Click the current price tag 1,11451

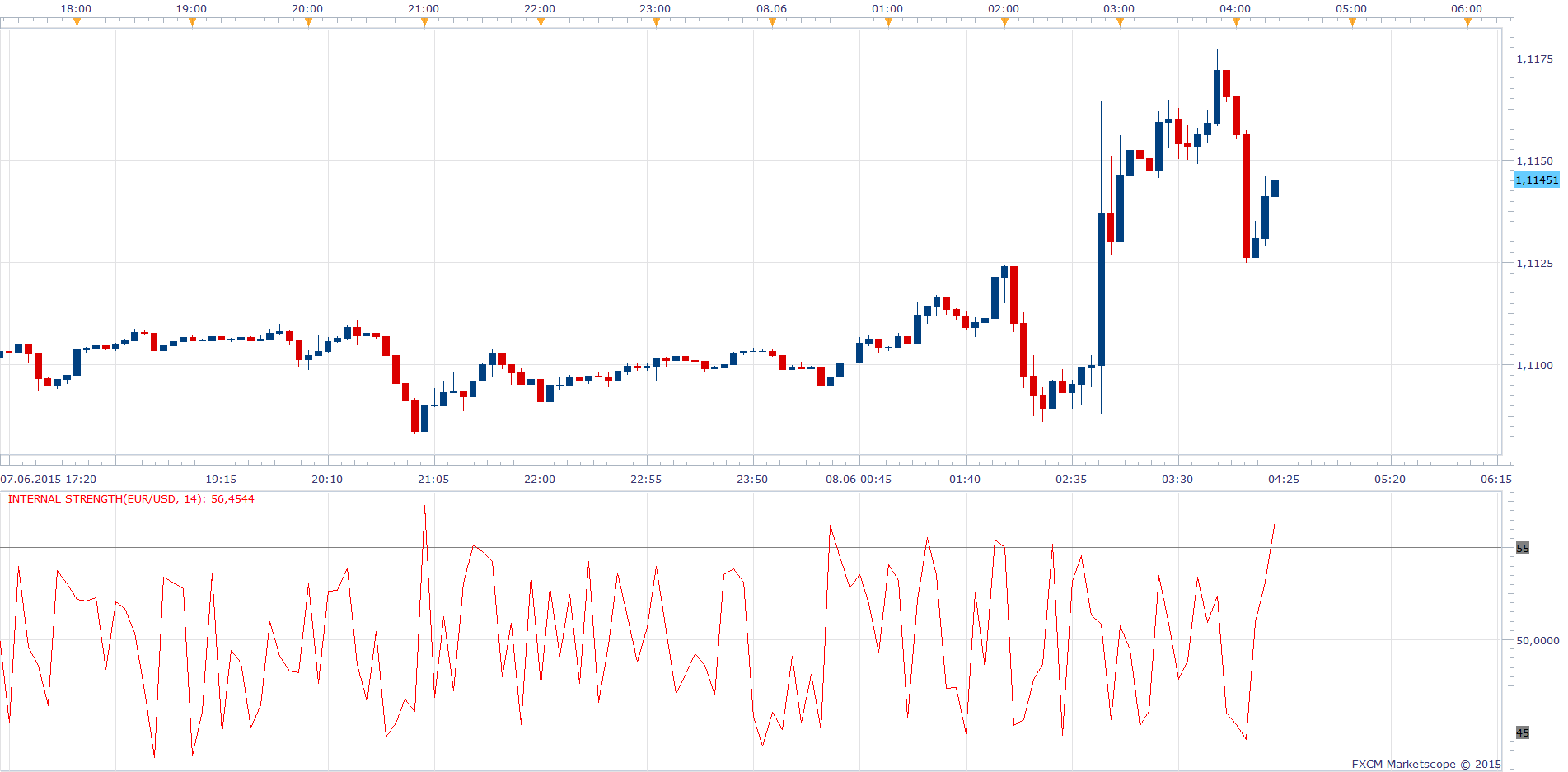tap(1537, 180)
